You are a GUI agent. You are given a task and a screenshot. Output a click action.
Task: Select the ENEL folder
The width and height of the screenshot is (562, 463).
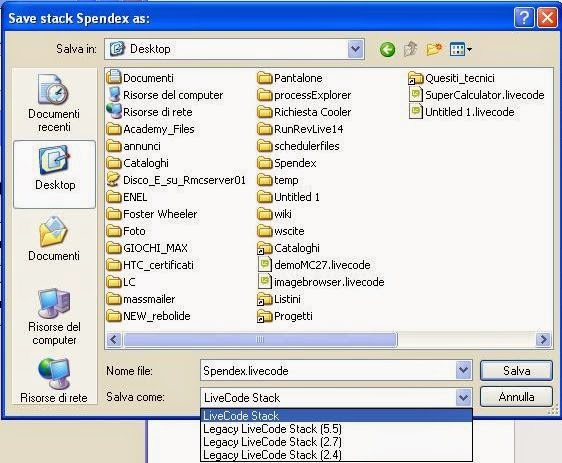127,197
